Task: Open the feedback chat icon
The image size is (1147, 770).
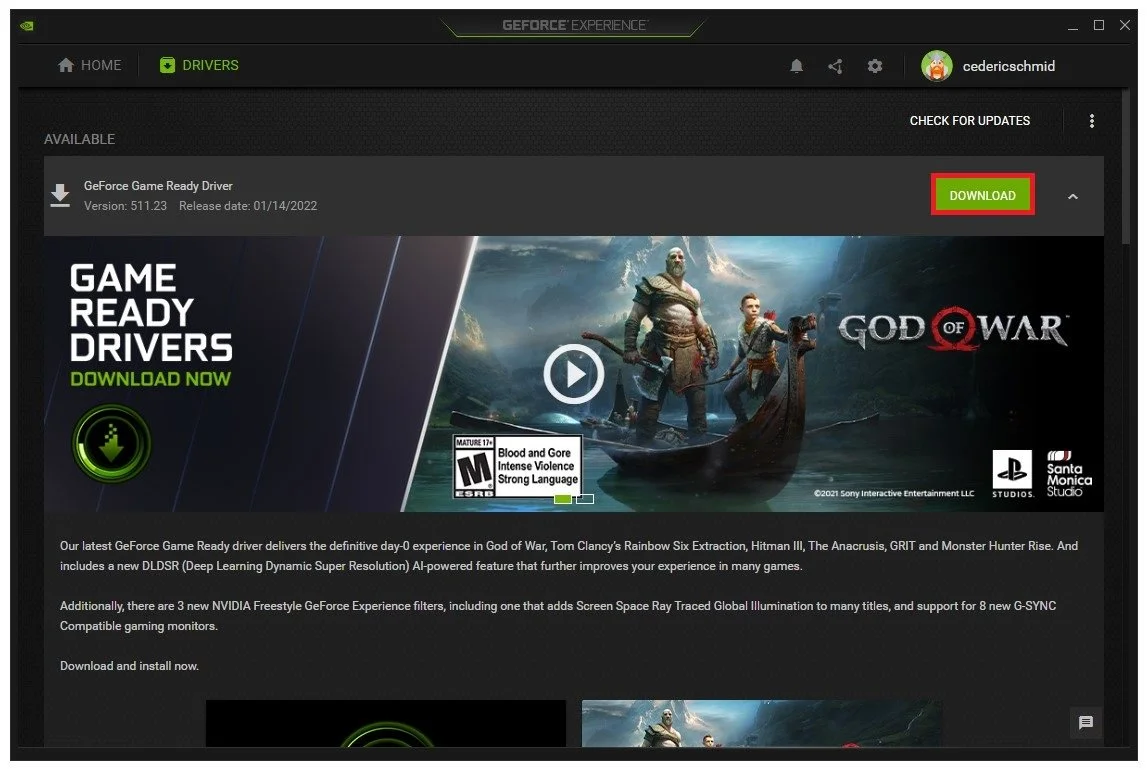Action: point(1086,722)
